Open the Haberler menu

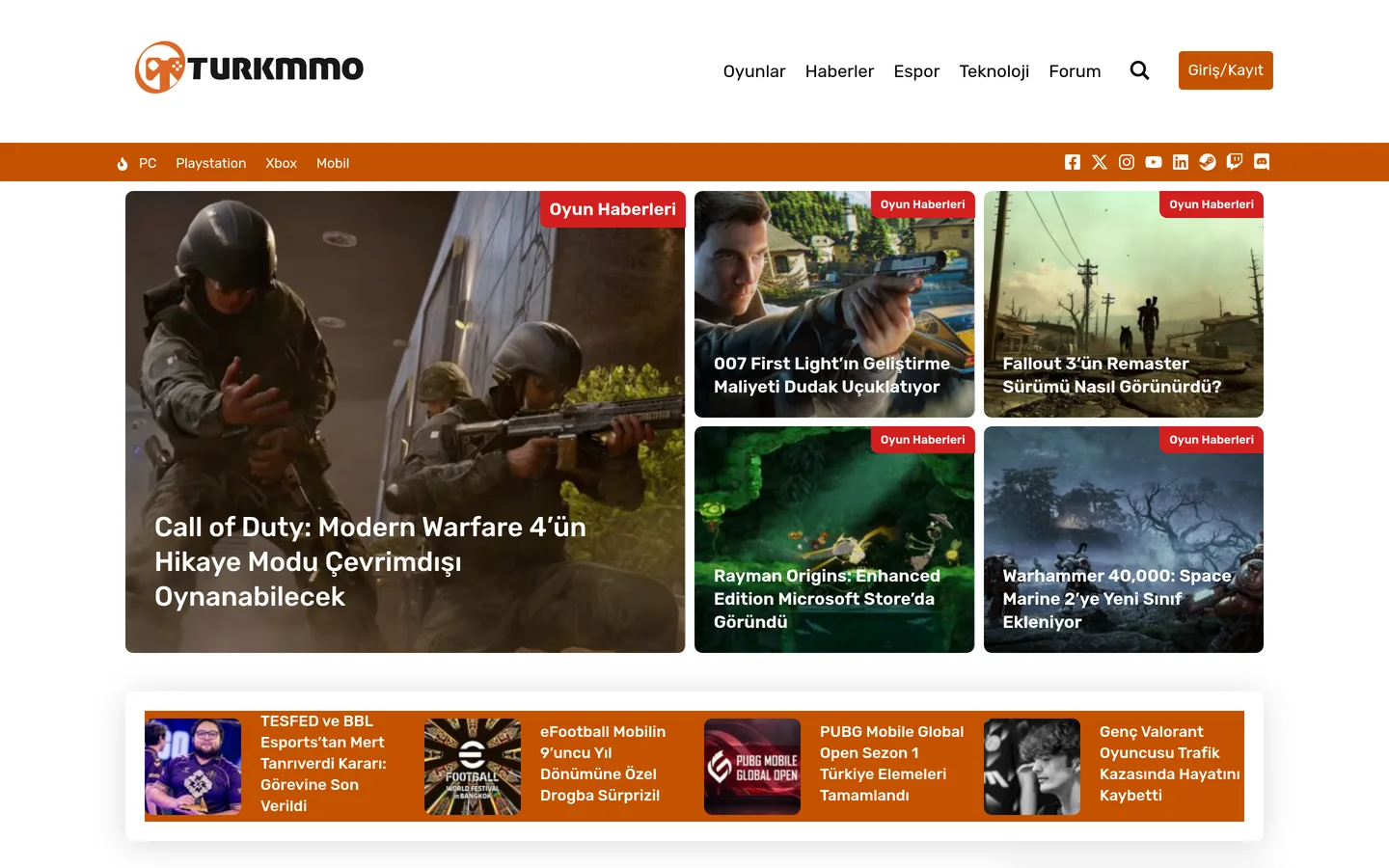point(839,71)
